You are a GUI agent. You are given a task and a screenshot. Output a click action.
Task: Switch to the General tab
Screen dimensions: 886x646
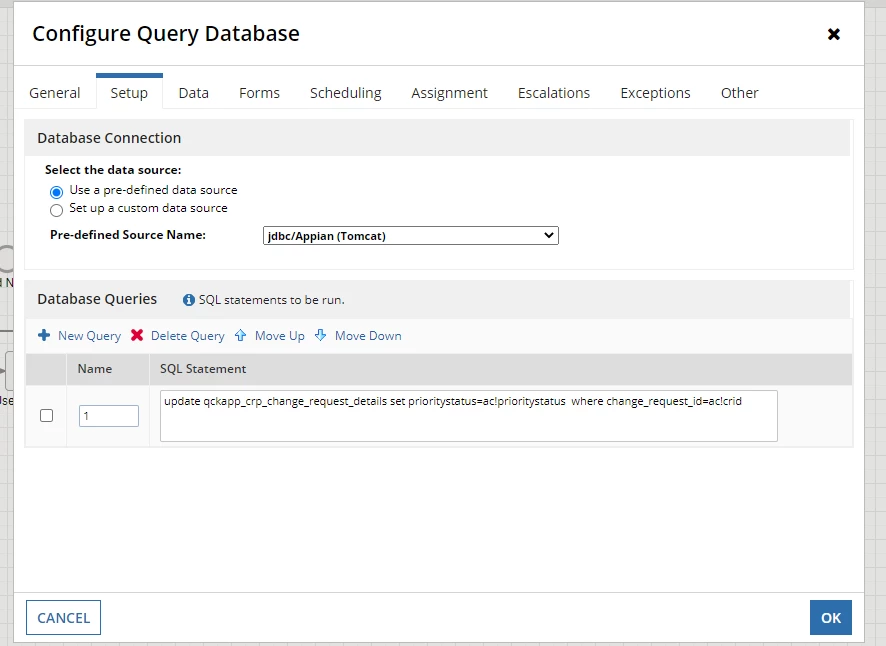tap(55, 93)
